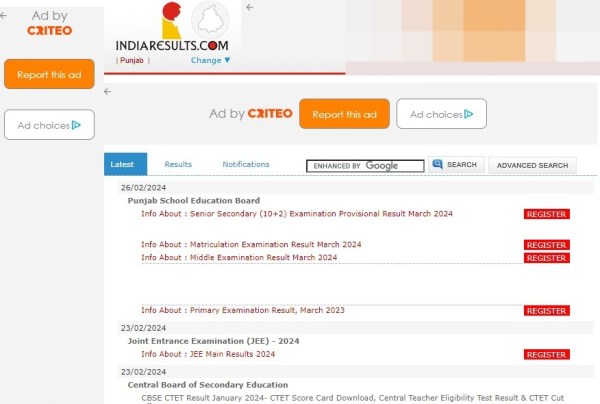Click the 26/02/2024 date row
The image size is (600, 404).
pos(355,187)
